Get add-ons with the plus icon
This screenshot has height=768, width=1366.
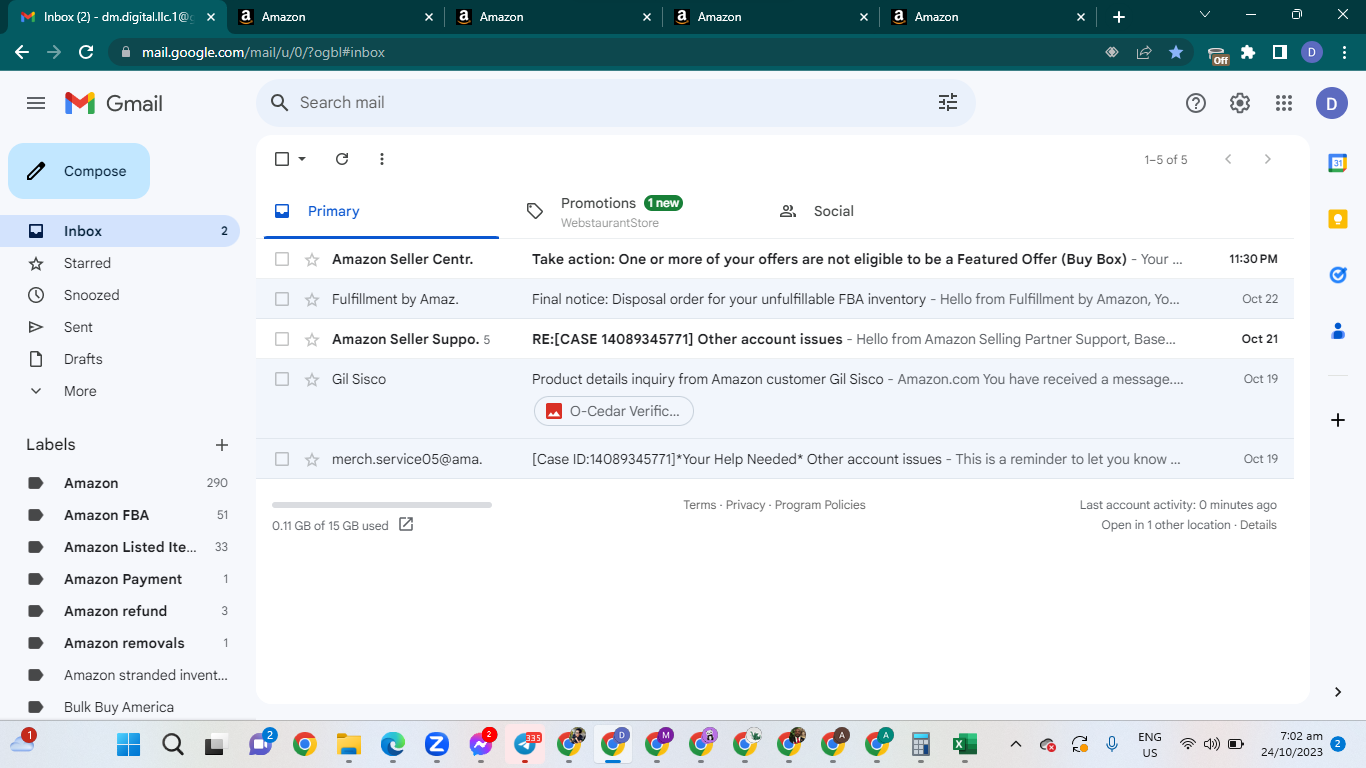tap(1338, 420)
